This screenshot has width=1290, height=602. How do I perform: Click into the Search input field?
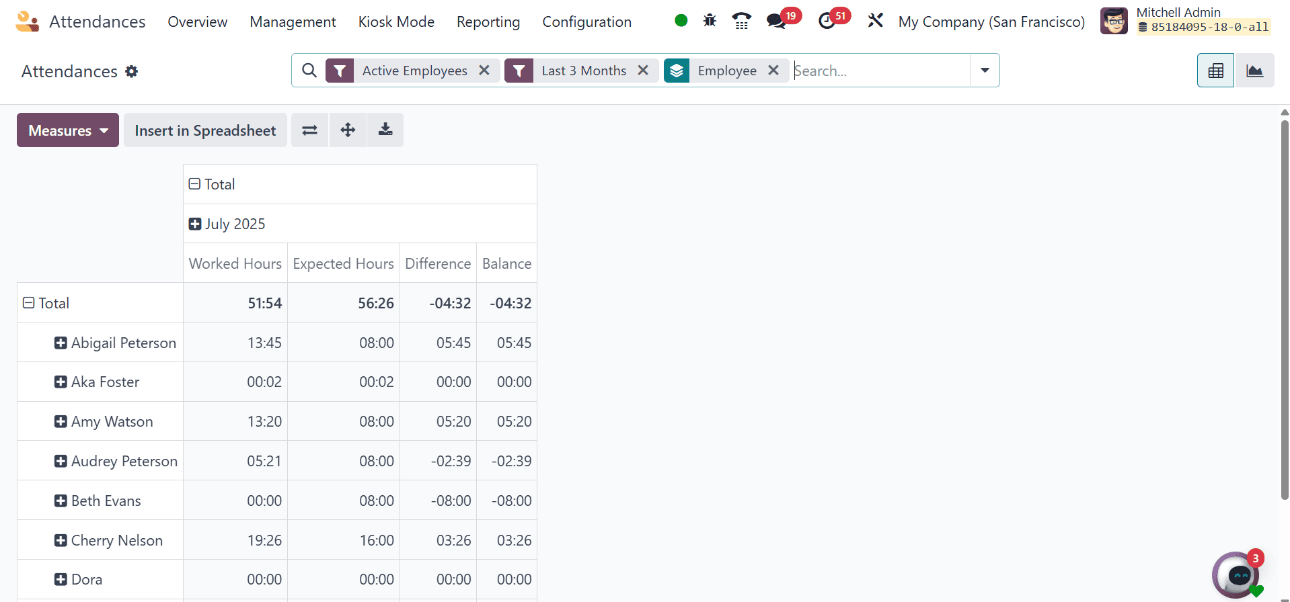point(878,71)
